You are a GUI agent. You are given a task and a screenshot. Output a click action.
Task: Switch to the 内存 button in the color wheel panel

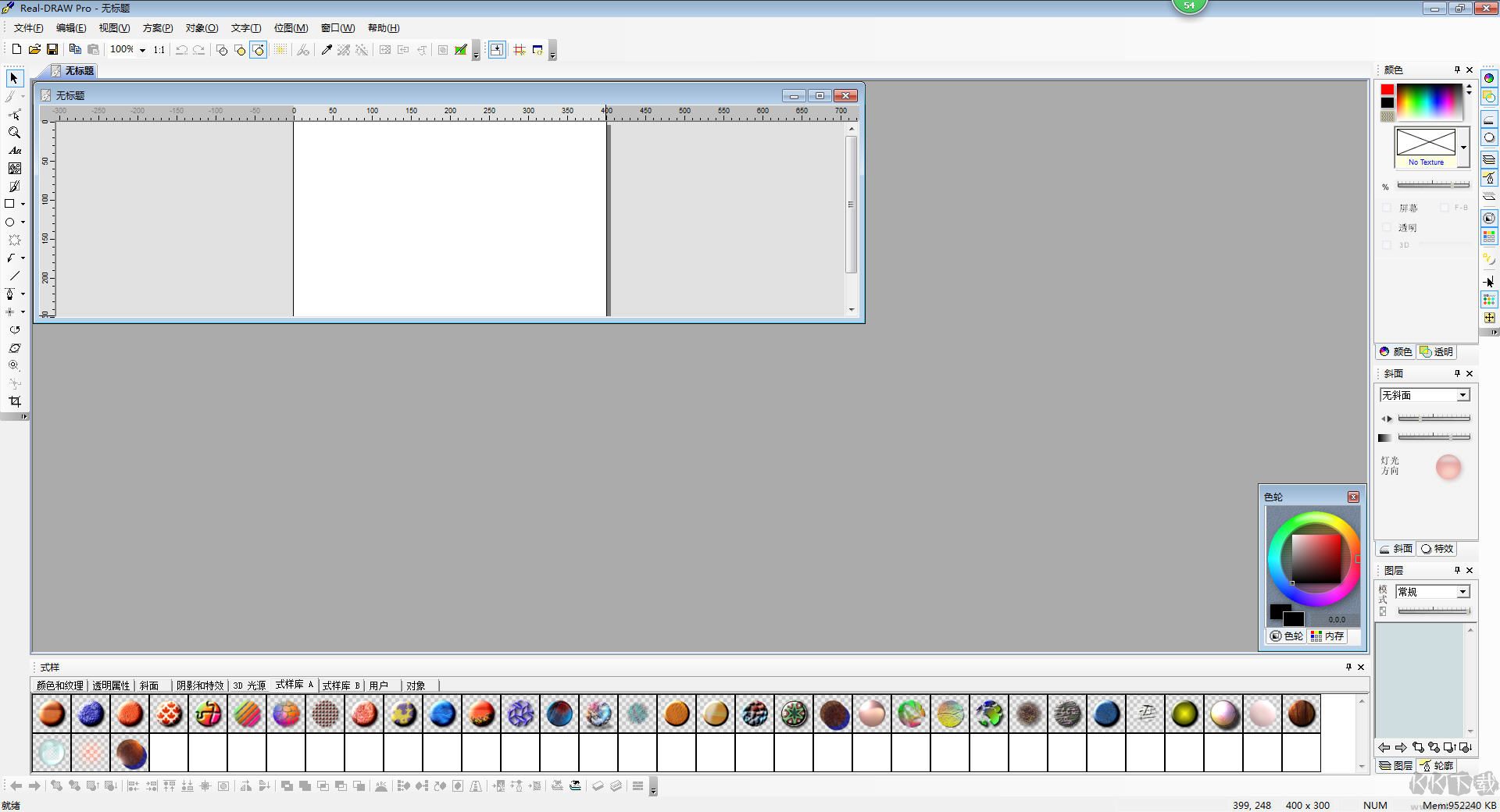coord(1327,636)
